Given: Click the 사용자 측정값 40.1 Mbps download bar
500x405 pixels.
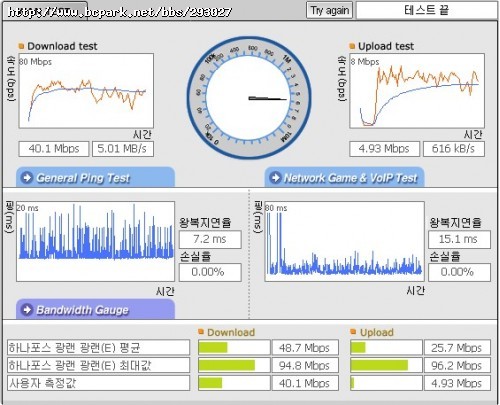Looking at the screenshot, I should [234, 383].
